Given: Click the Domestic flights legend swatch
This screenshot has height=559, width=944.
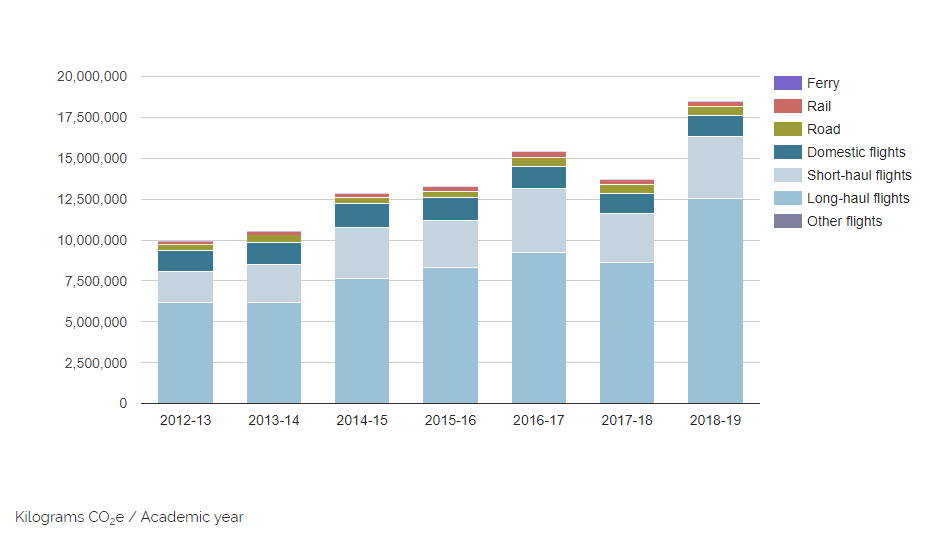Looking at the screenshot, I should point(787,152).
